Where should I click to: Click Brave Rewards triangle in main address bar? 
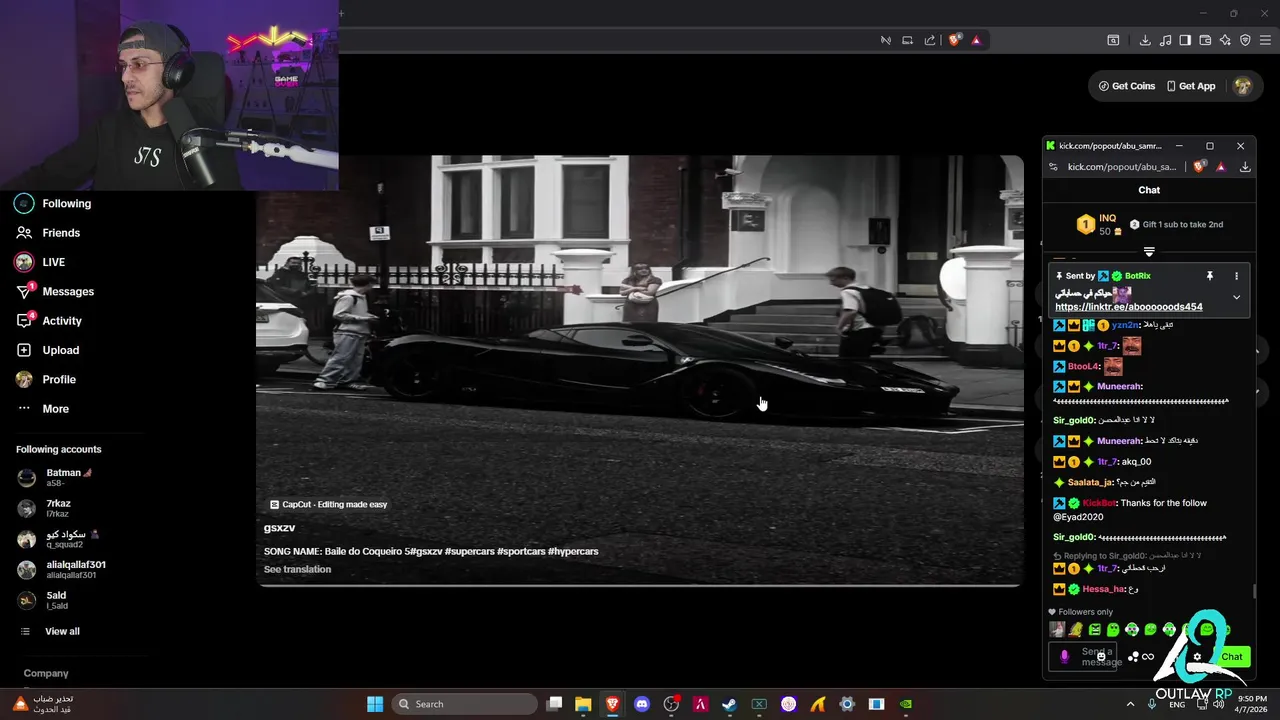coord(976,40)
